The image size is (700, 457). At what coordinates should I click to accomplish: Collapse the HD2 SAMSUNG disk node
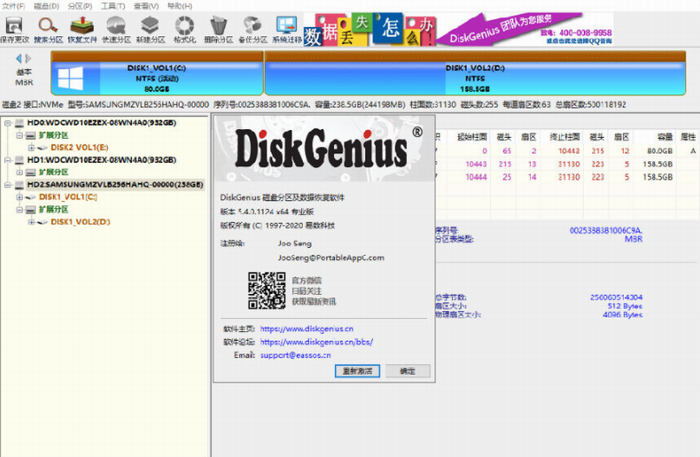8,184
